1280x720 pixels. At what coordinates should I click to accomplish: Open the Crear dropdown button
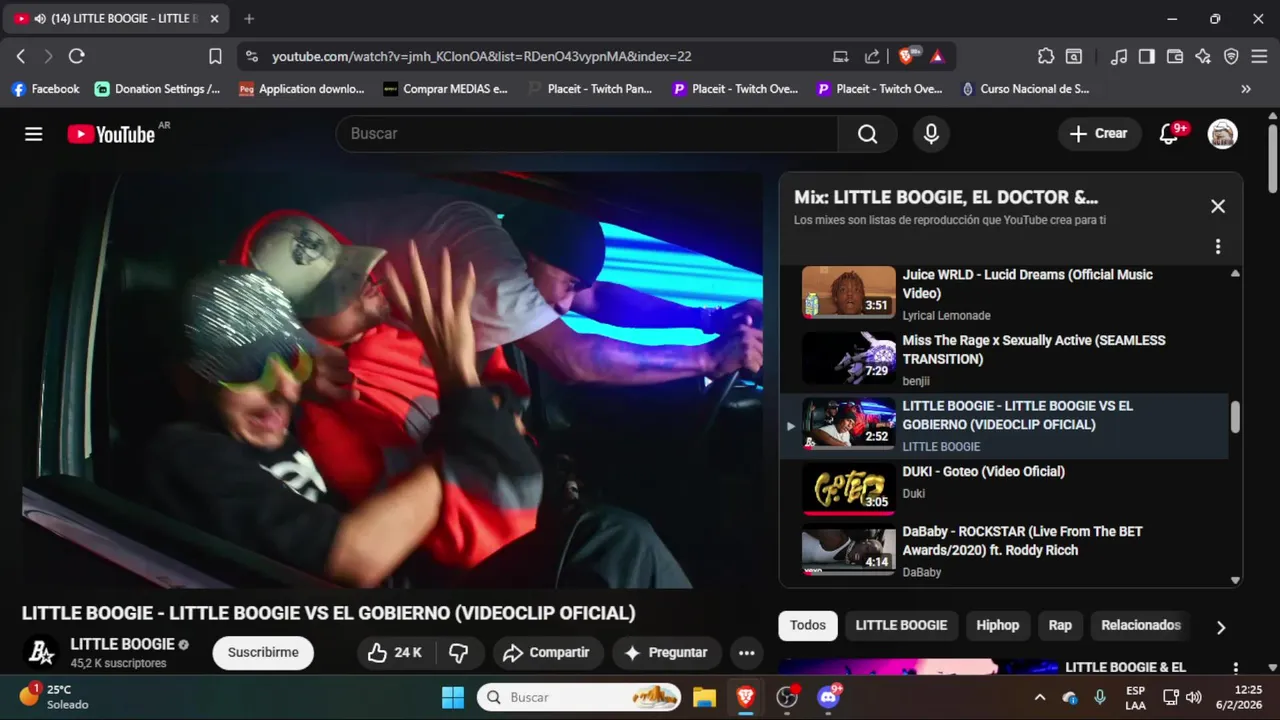1099,134
